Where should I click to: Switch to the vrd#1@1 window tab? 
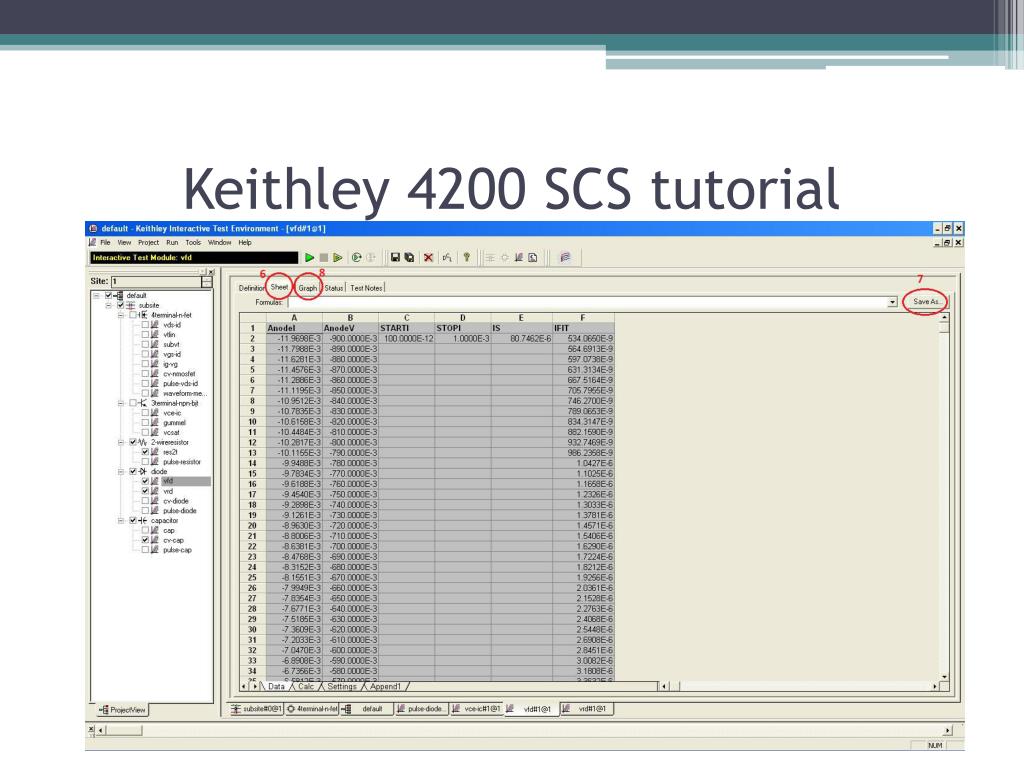click(586, 709)
